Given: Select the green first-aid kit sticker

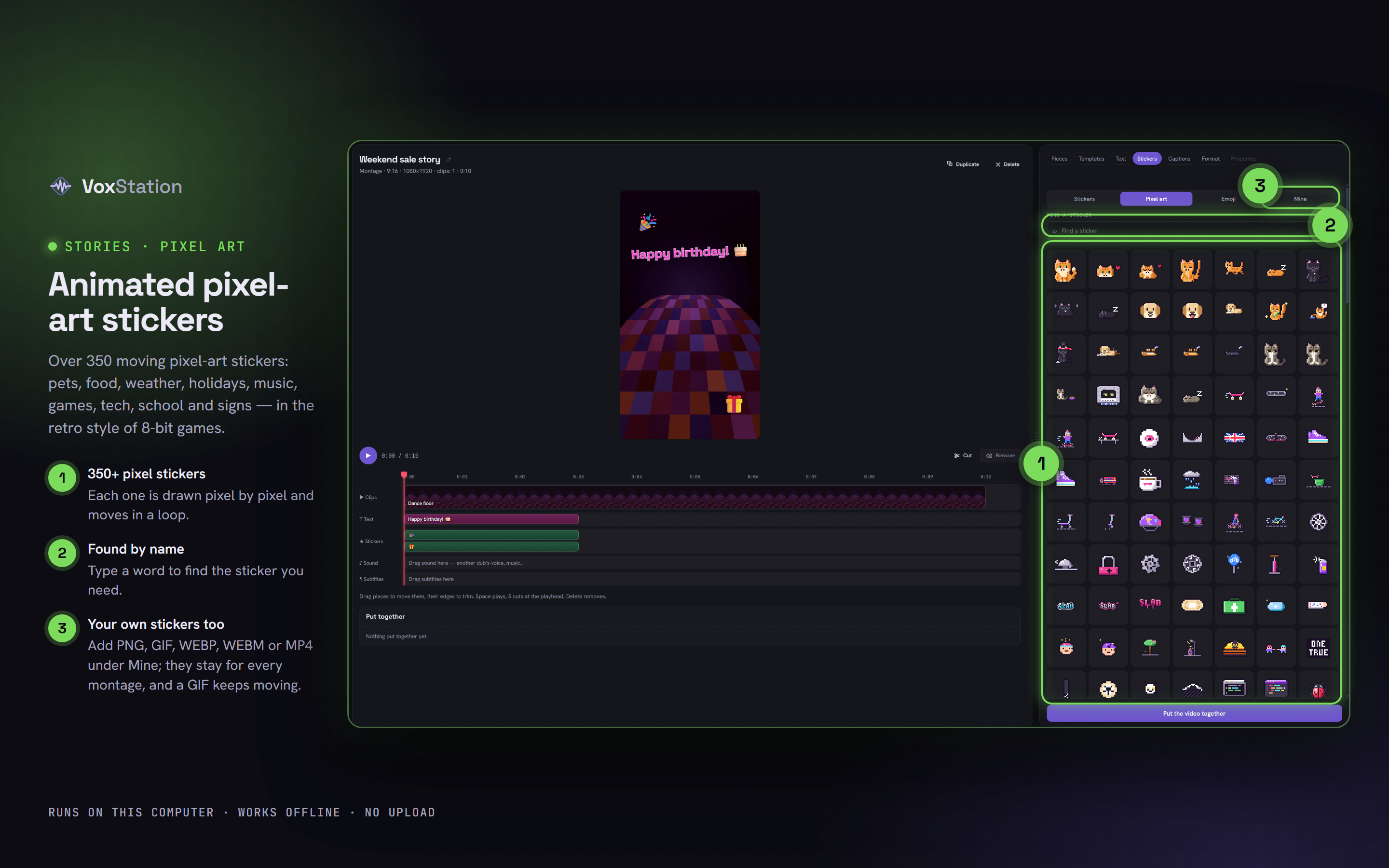Looking at the screenshot, I should [x=1234, y=606].
